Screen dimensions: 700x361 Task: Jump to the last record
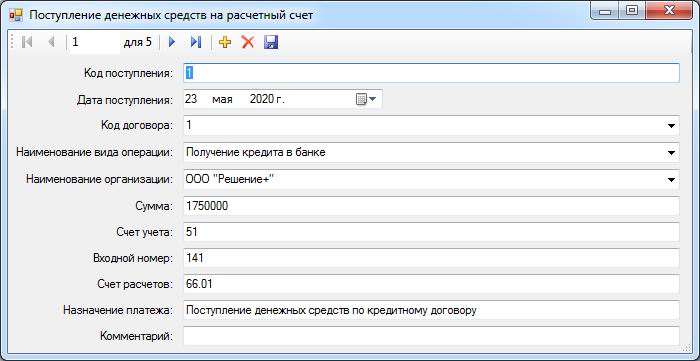(x=196, y=42)
